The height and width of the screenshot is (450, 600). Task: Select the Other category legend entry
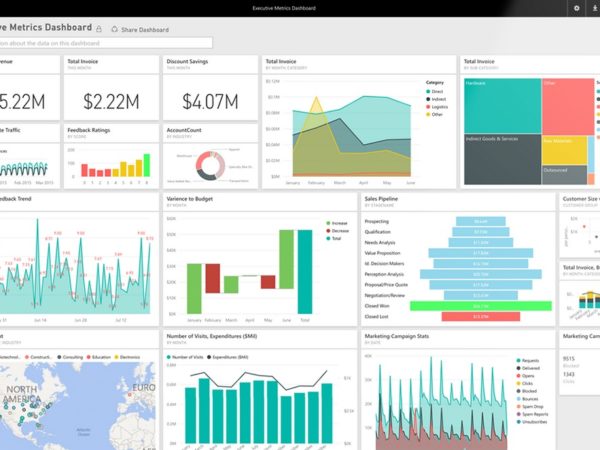[x=434, y=114]
